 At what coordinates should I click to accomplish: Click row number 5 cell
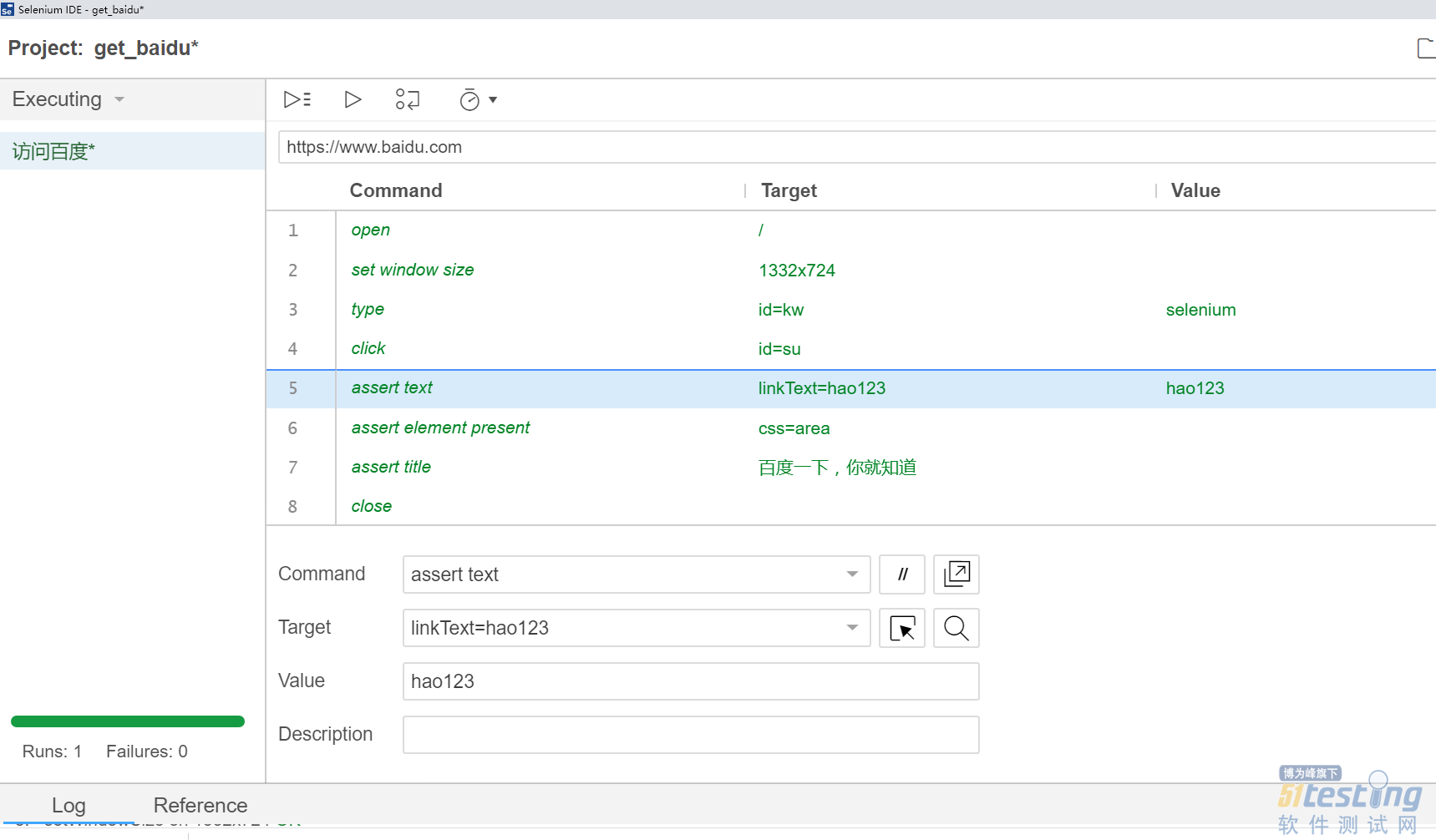[292, 388]
